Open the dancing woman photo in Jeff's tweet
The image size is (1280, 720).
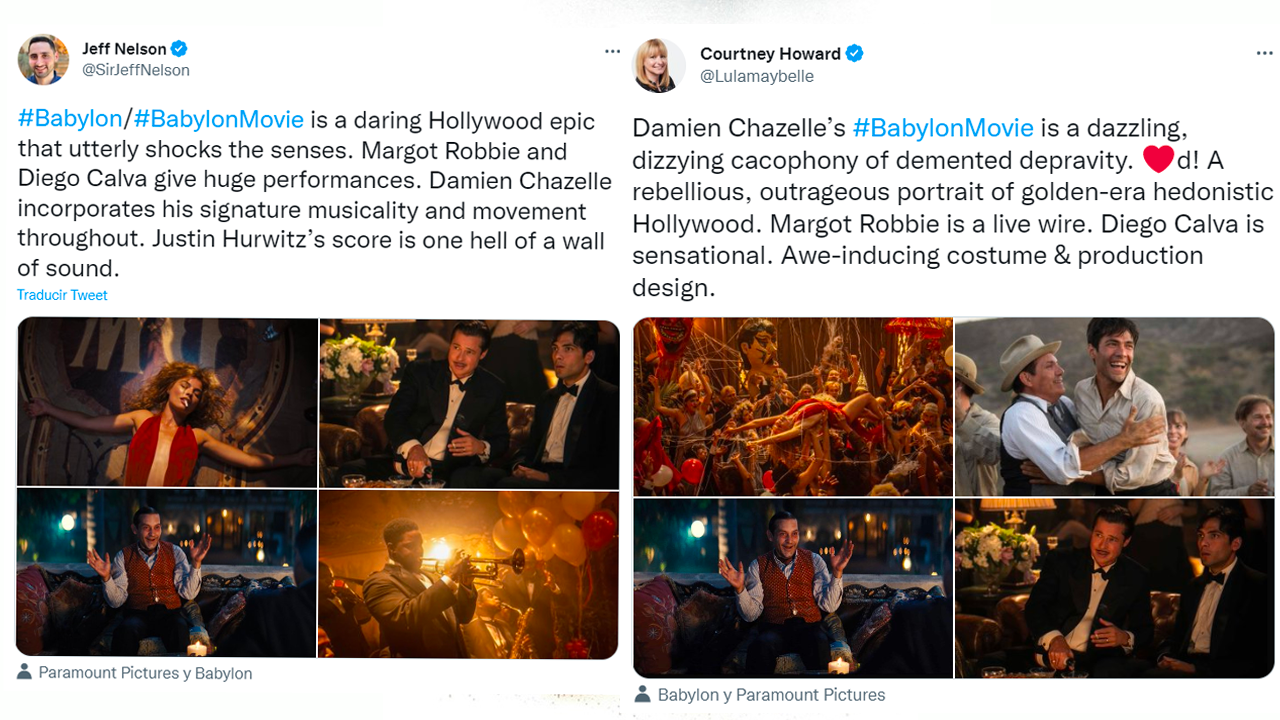click(167, 402)
